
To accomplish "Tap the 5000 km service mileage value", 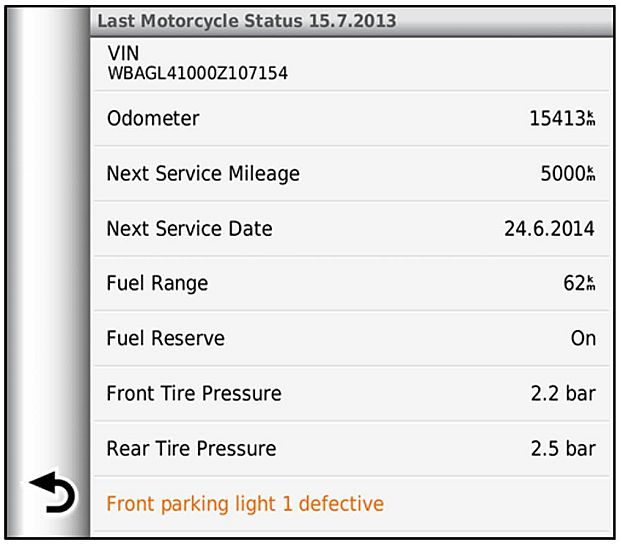I will [x=567, y=174].
